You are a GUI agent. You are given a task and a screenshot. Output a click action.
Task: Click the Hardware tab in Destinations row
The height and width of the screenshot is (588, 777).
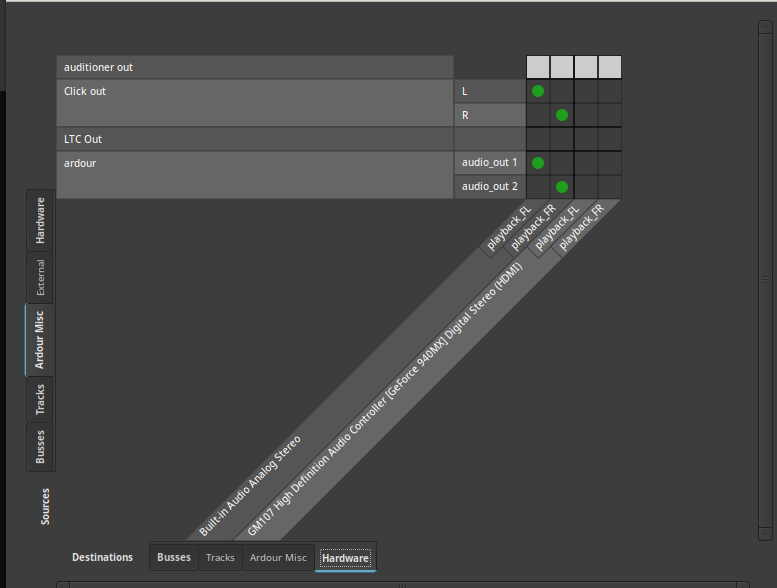pos(345,557)
